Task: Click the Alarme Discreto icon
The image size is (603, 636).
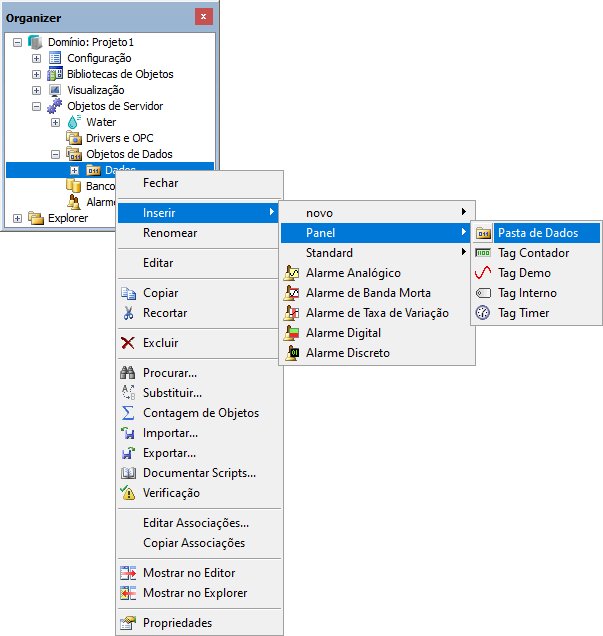Action: [x=292, y=353]
